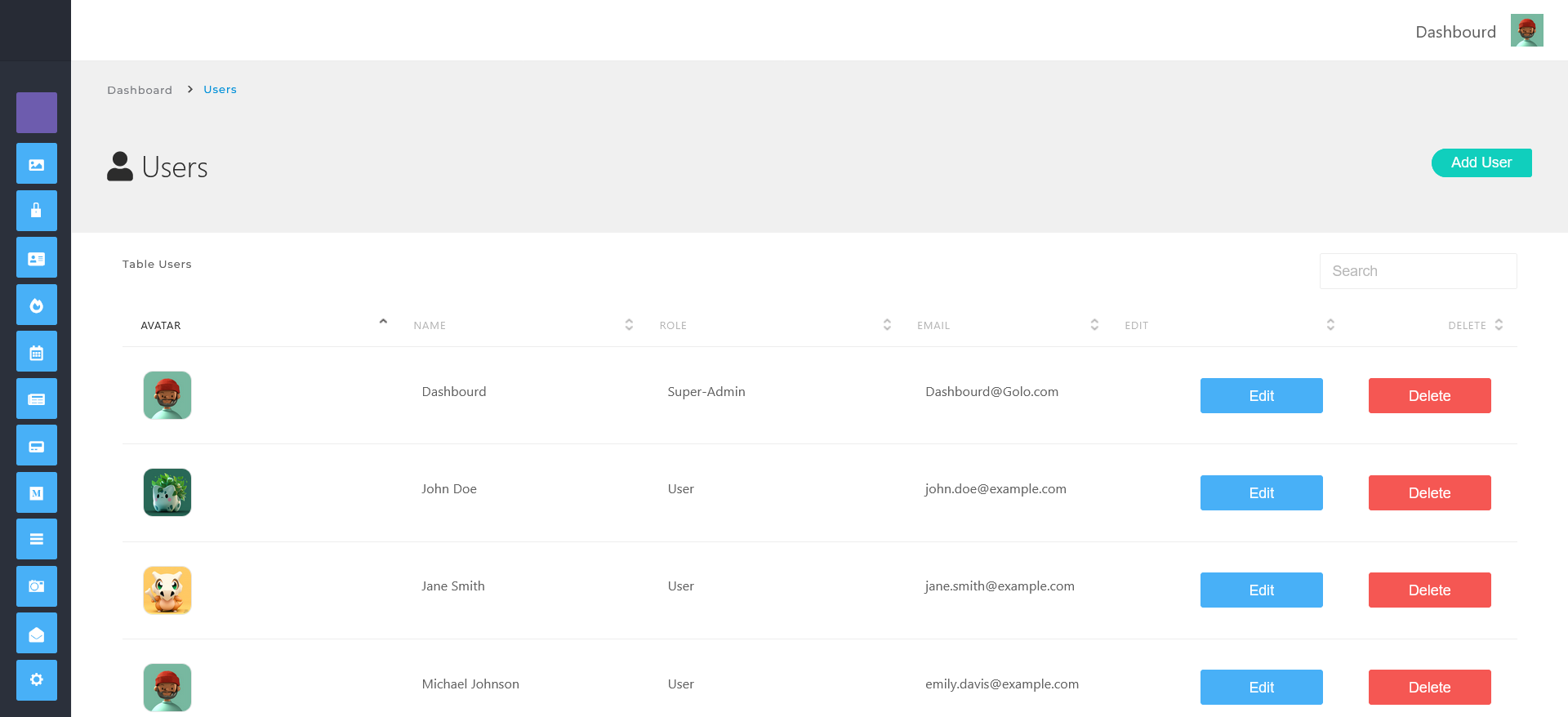
Task: Click the purple square in the sidebar
Action: click(37, 113)
